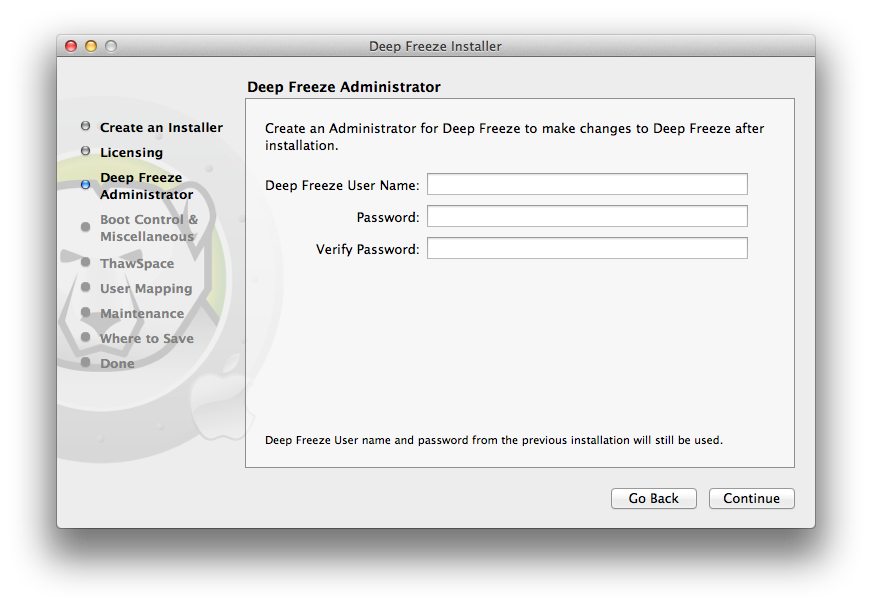This screenshot has width=872, height=607.
Task: Click the Password input field
Action: click(x=587, y=216)
